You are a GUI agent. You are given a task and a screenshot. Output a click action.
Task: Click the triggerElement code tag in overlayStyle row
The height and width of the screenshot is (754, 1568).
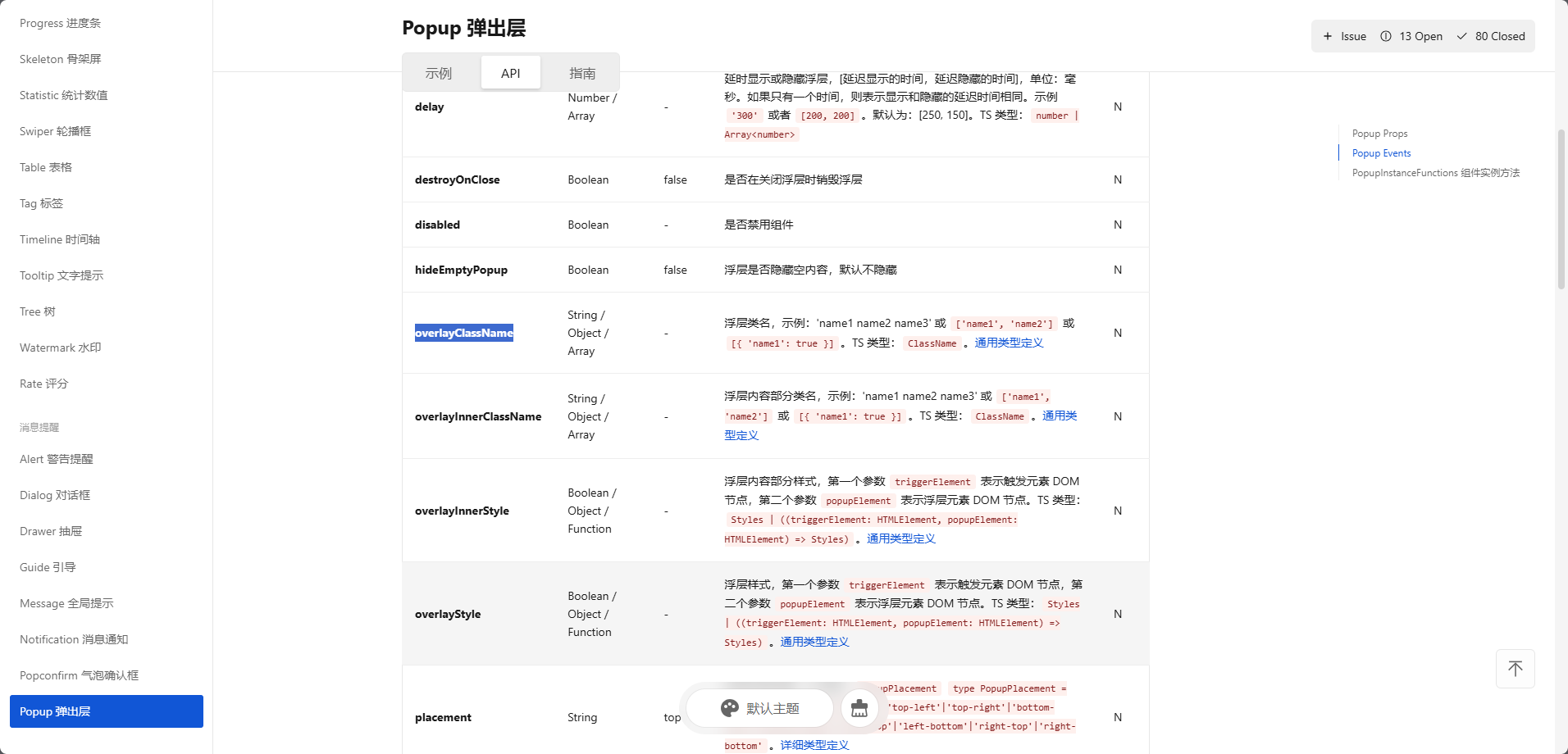tap(887, 585)
